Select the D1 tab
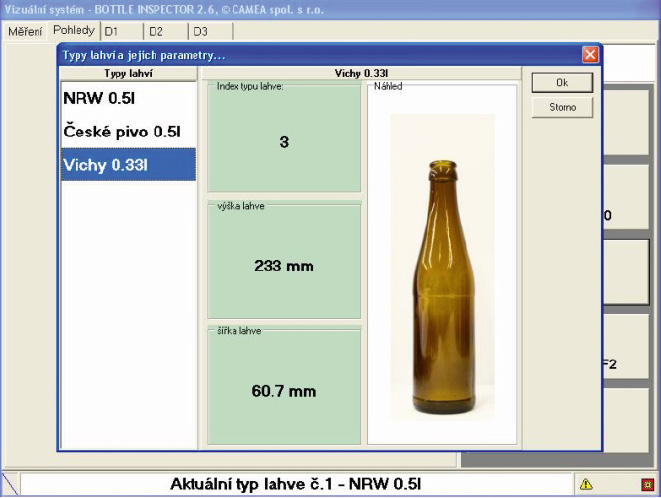Screen dimensions: 661x498 (121, 32)
